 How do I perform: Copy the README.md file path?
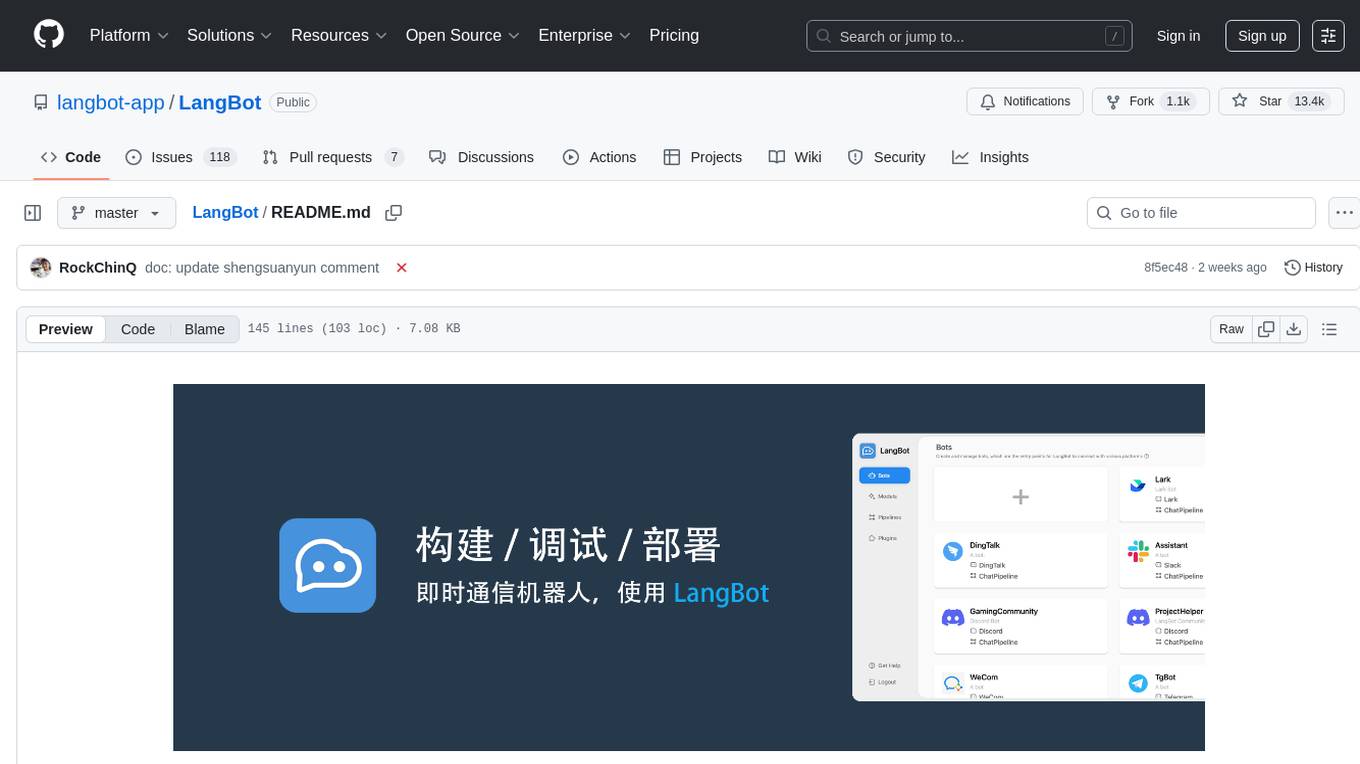tap(394, 213)
